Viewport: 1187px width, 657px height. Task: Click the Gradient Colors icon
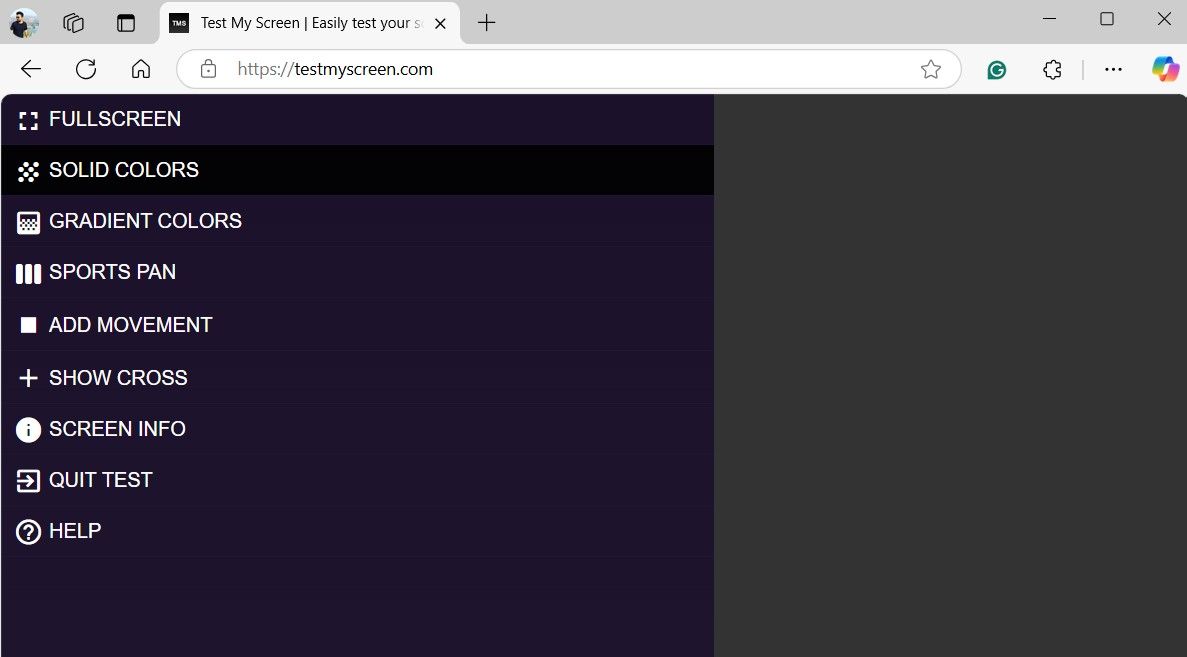pyautogui.click(x=28, y=223)
